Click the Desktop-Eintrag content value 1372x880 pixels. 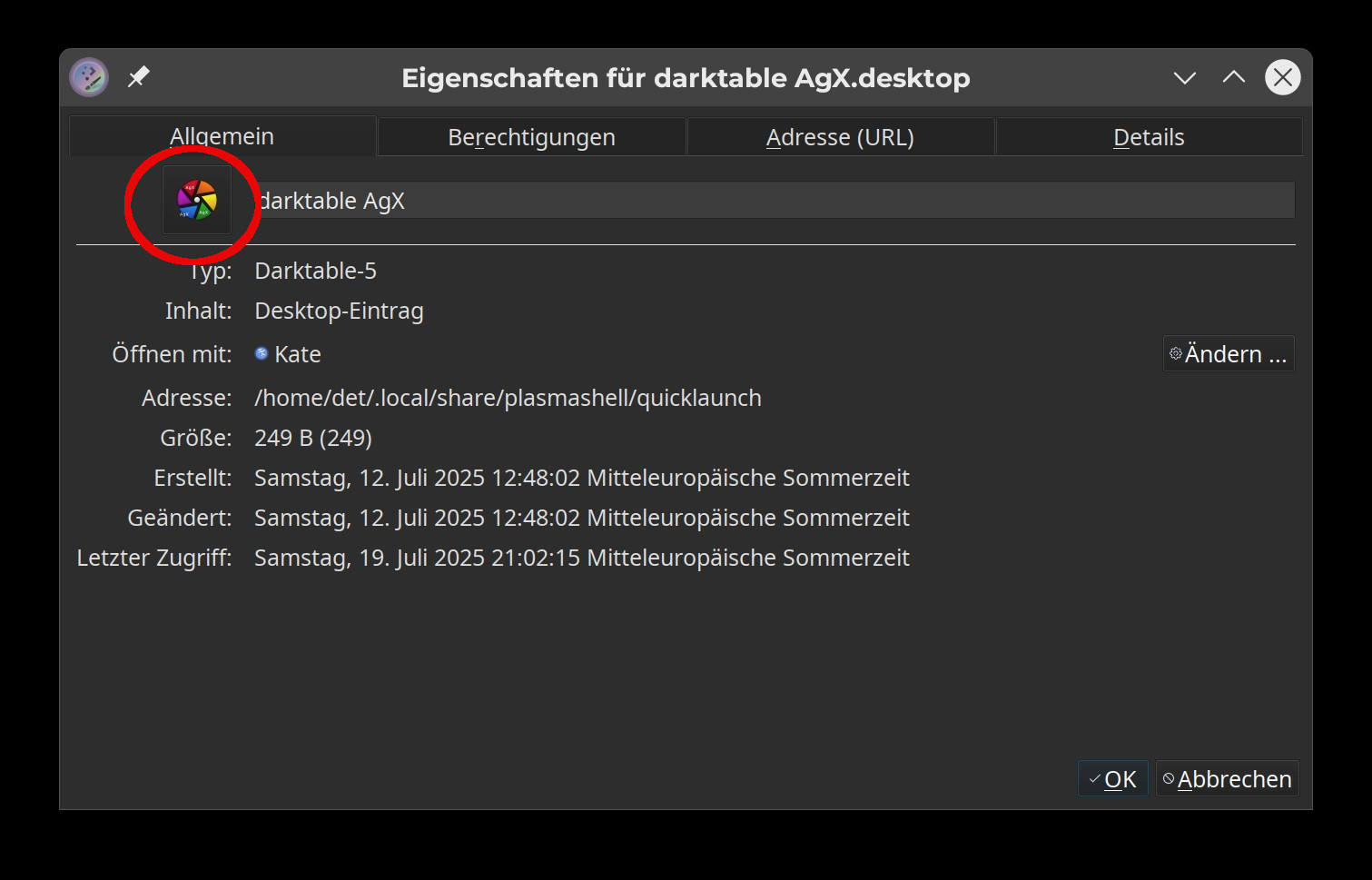click(x=339, y=311)
